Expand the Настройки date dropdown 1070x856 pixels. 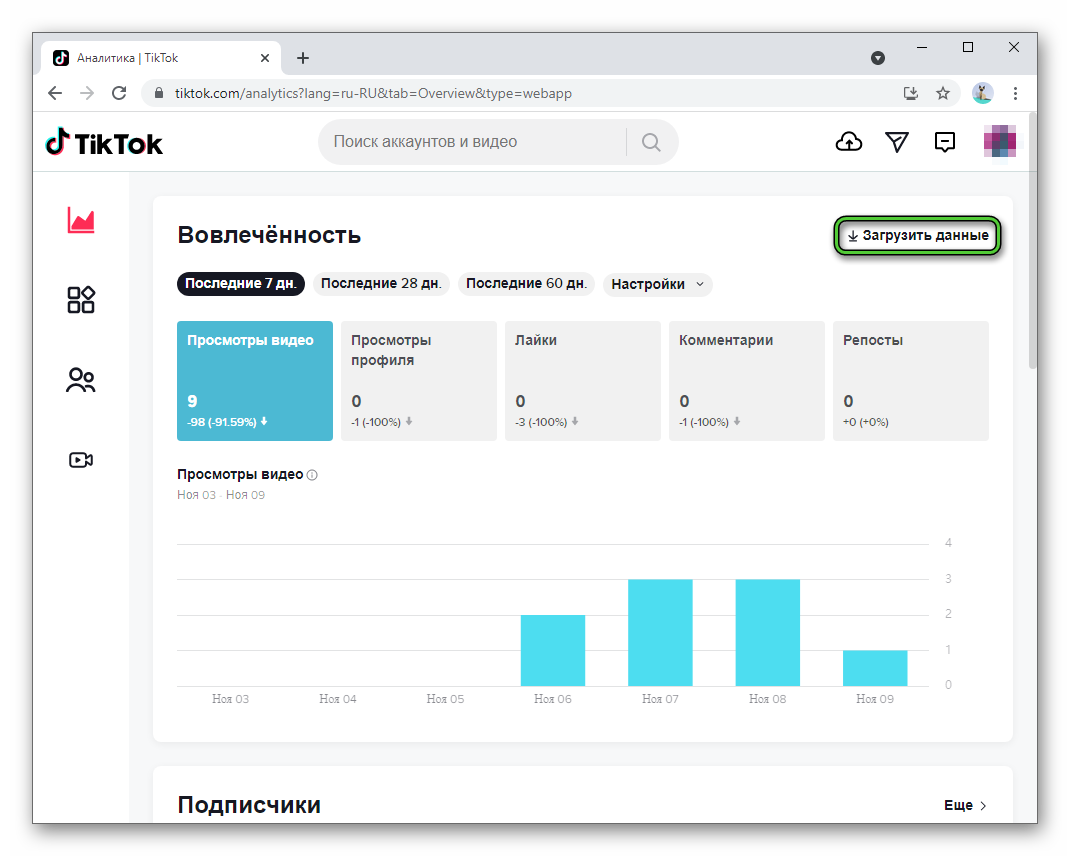(x=657, y=284)
